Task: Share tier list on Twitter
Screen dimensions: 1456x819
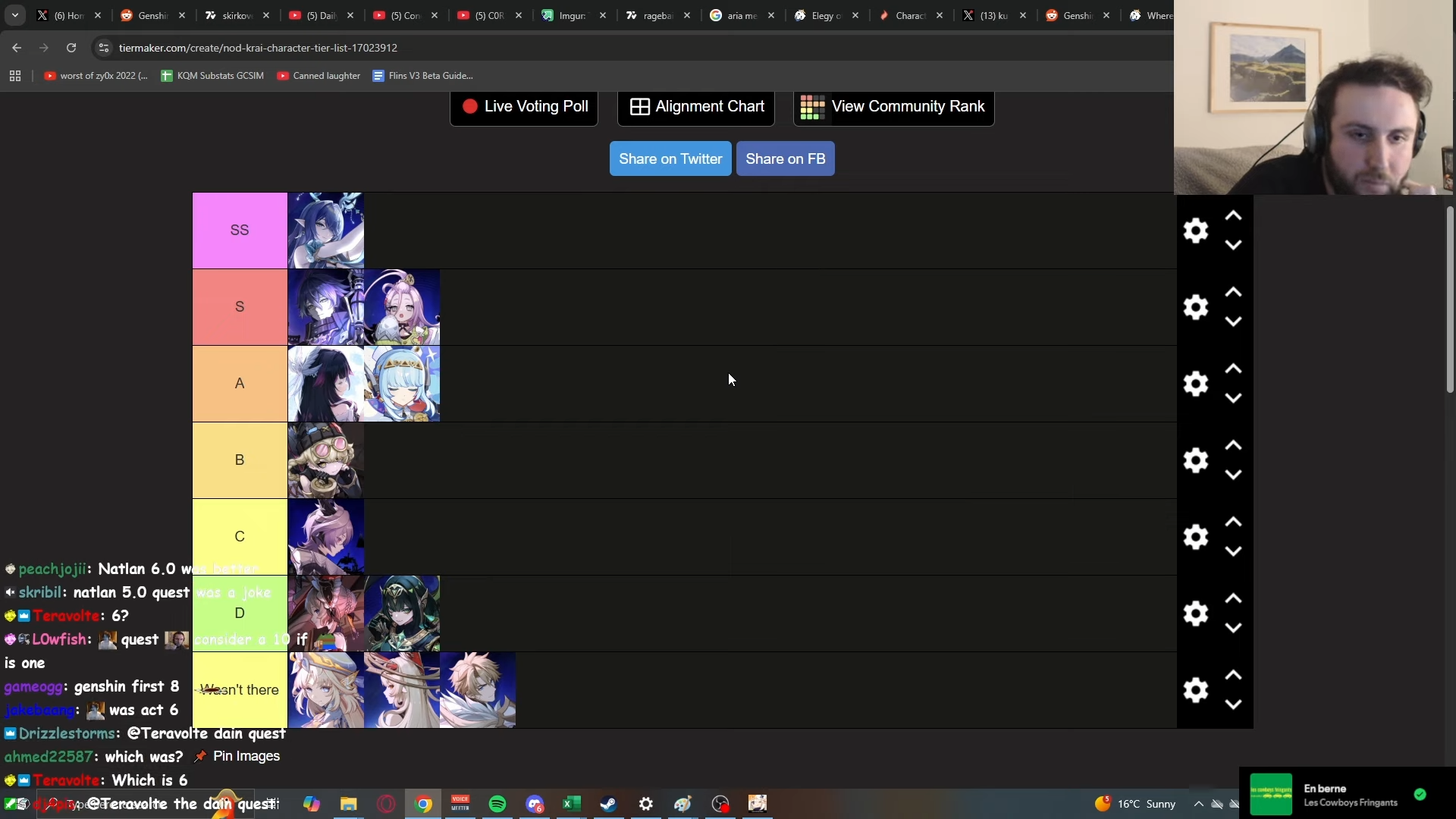Action: tap(670, 158)
